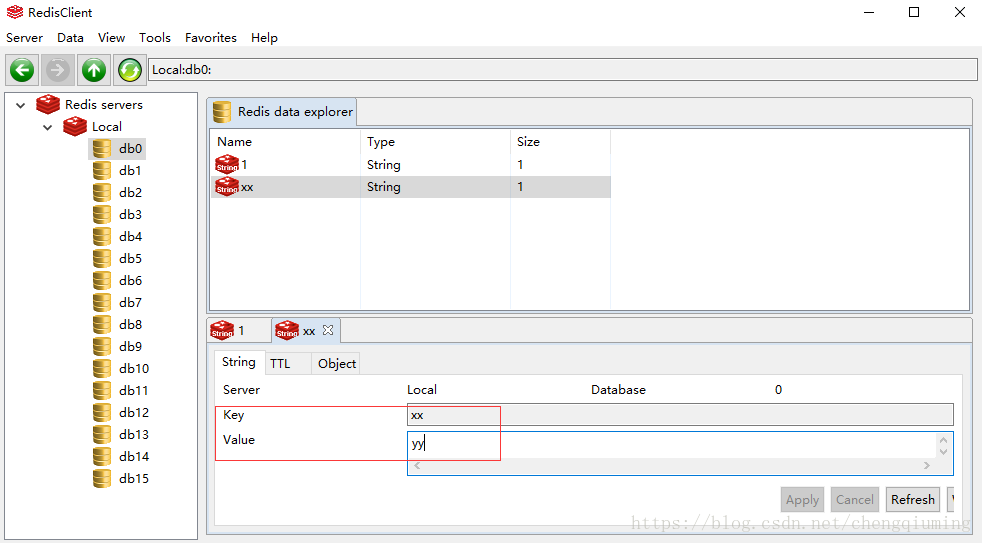The image size is (982, 543).
Task: Click the String icon for key xx row
Action: (x=227, y=187)
